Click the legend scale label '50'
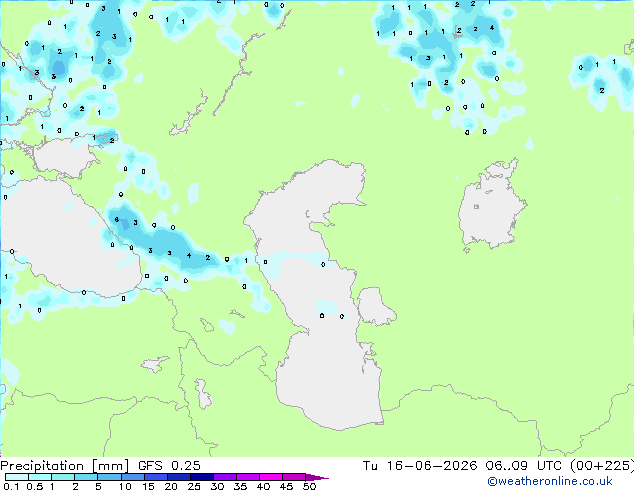This screenshot has height=490, width=634. click(x=310, y=486)
